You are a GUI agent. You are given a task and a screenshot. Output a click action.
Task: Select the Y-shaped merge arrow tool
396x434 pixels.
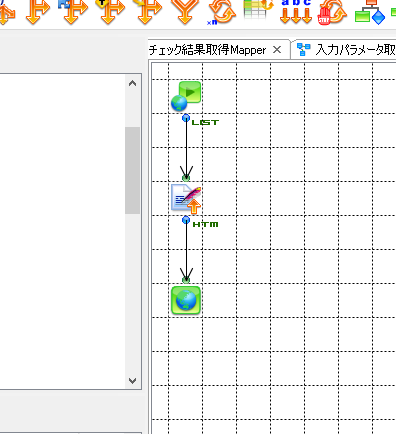click(x=185, y=12)
